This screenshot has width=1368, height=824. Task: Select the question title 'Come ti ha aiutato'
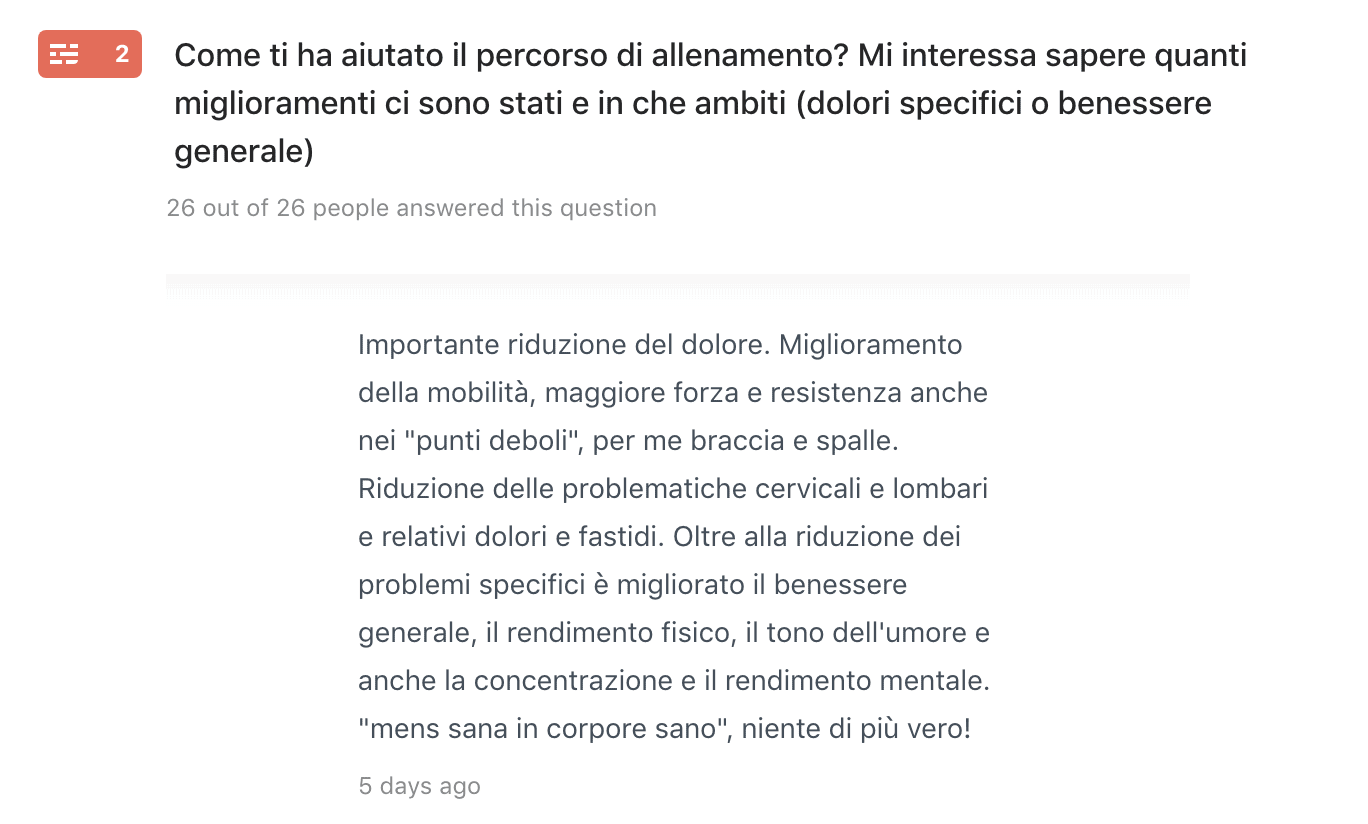[710, 103]
